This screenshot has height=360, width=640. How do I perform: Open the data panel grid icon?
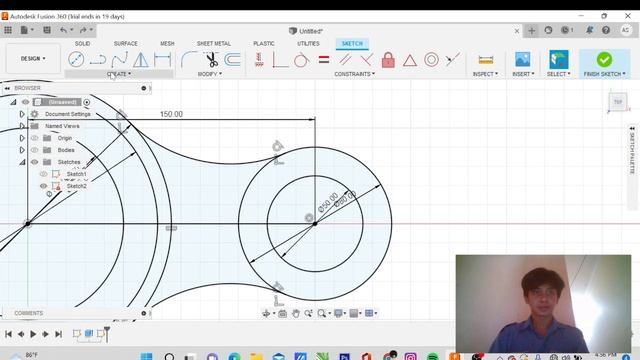[8, 30]
